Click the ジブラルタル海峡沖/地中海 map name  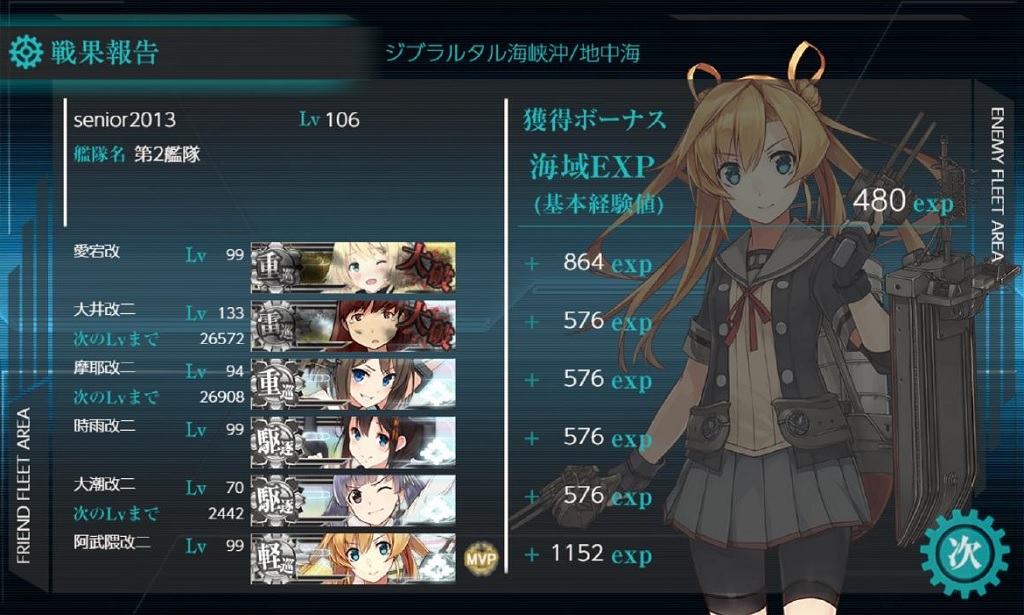[x=512, y=52]
